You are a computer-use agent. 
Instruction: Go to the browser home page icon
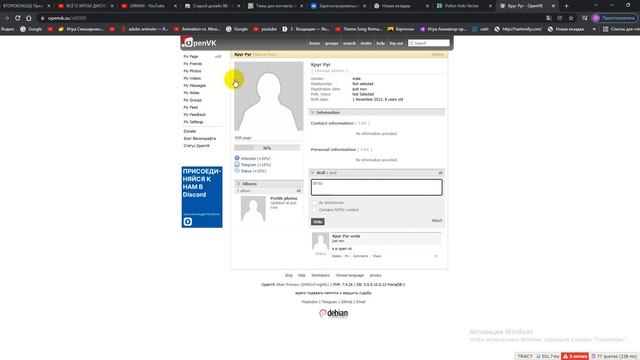click(29, 18)
